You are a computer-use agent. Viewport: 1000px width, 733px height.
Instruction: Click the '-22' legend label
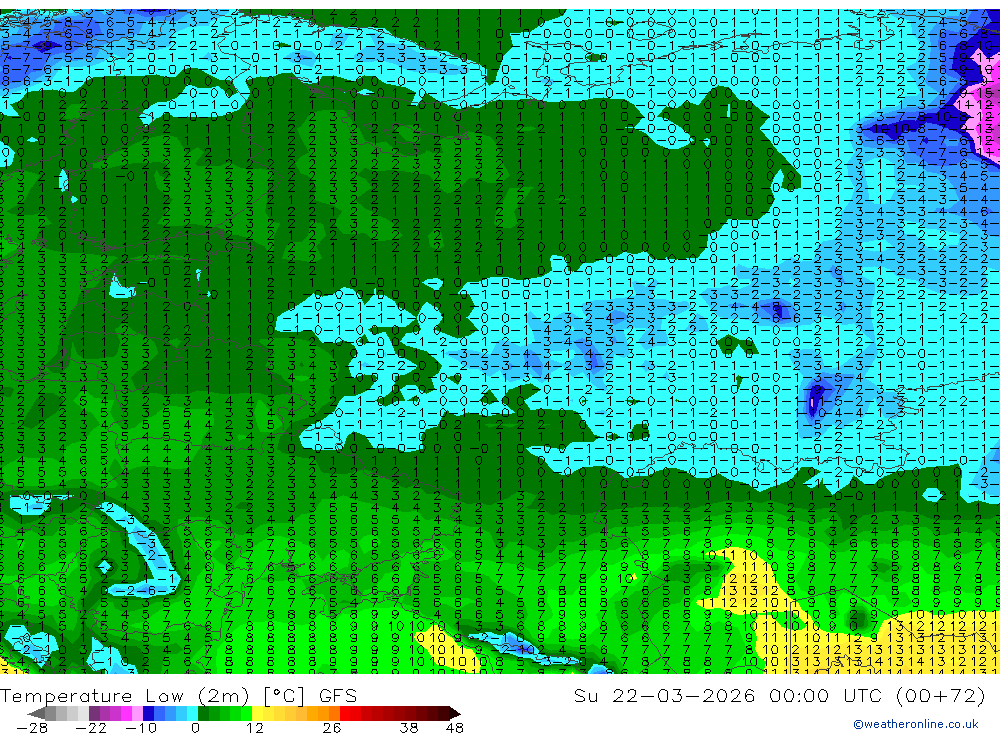[91, 728]
